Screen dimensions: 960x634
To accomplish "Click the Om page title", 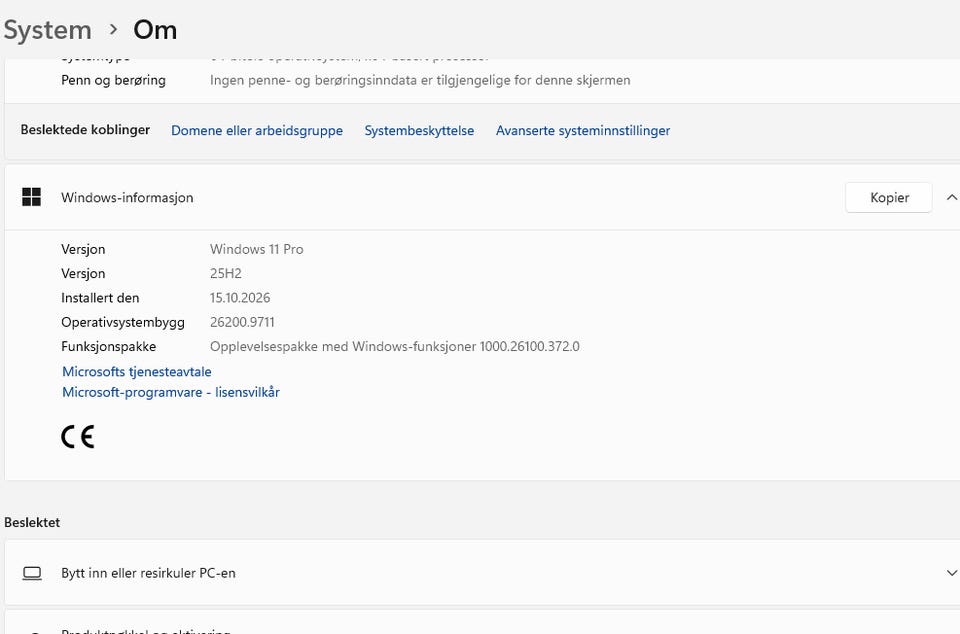I will click(155, 29).
